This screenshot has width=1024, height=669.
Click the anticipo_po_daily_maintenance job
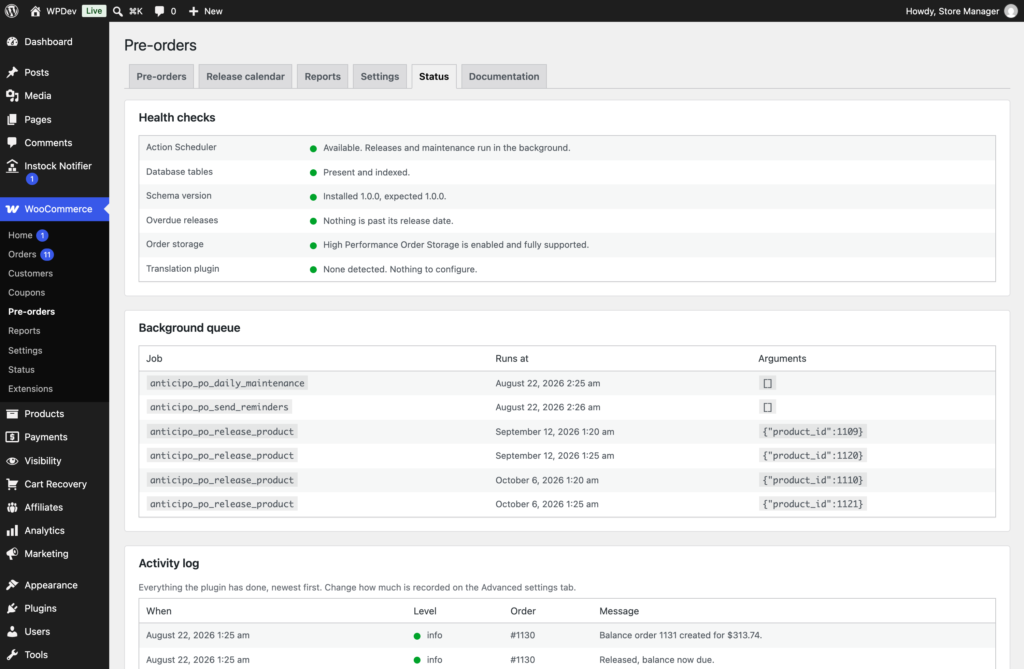(227, 383)
